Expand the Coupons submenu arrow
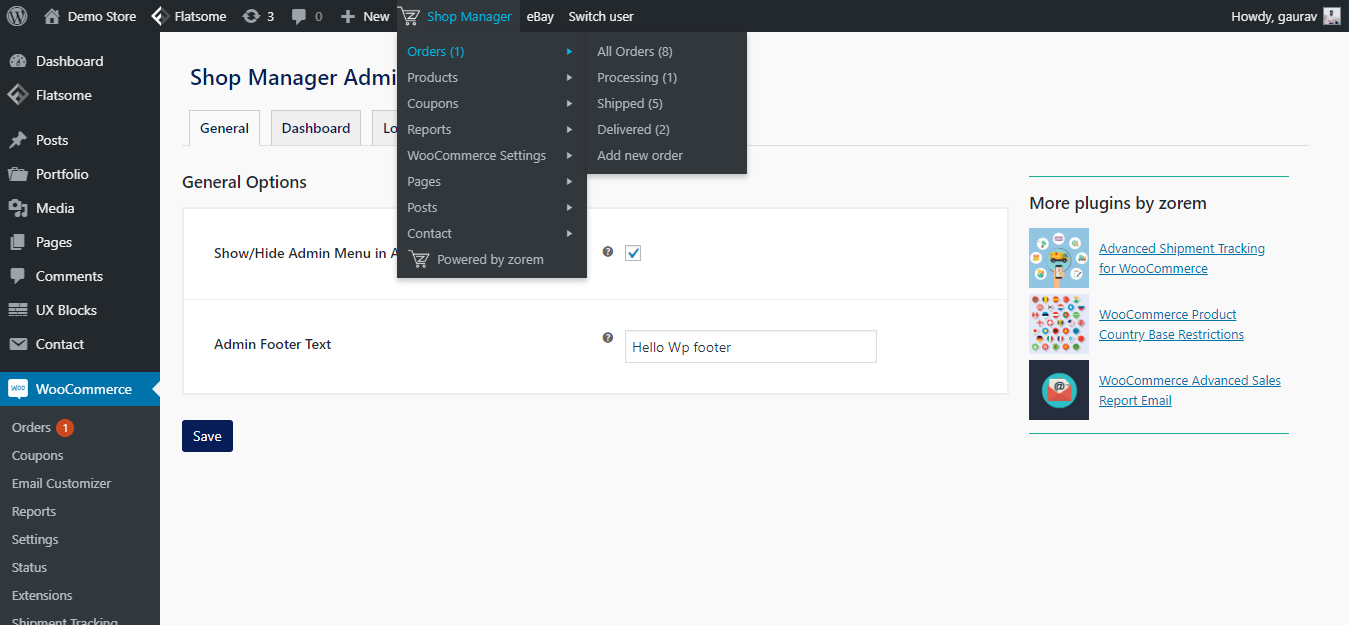 pos(569,103)
